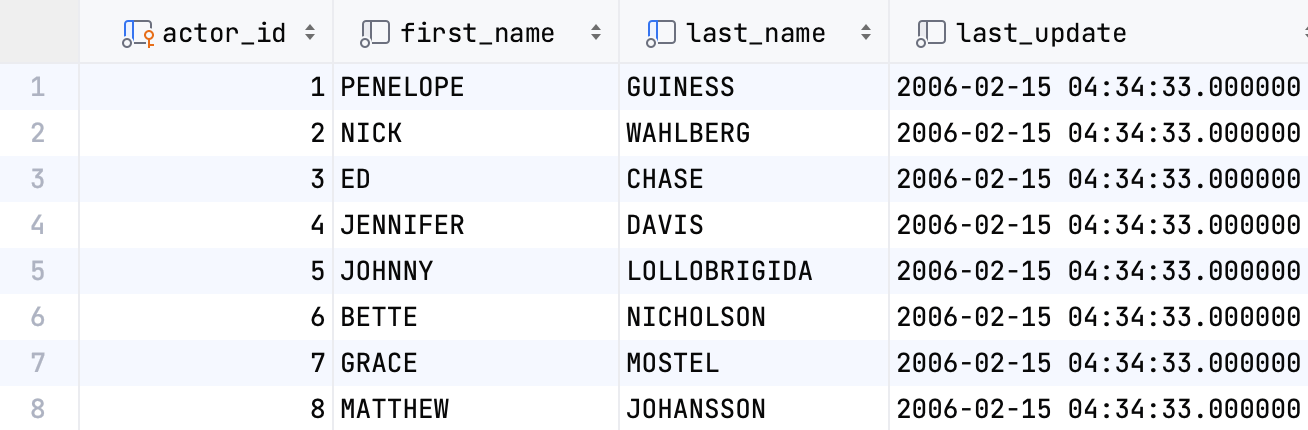
Task: Click the WAHLBERG last name cell
Action: 688,133
